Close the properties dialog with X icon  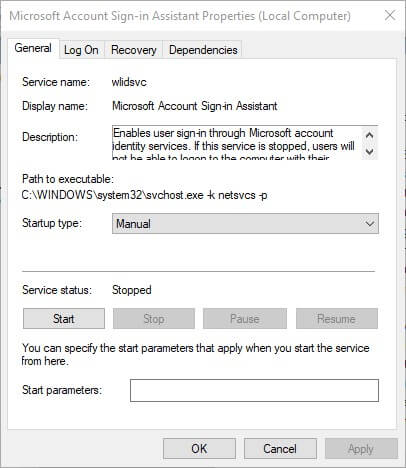coord(390,15)
